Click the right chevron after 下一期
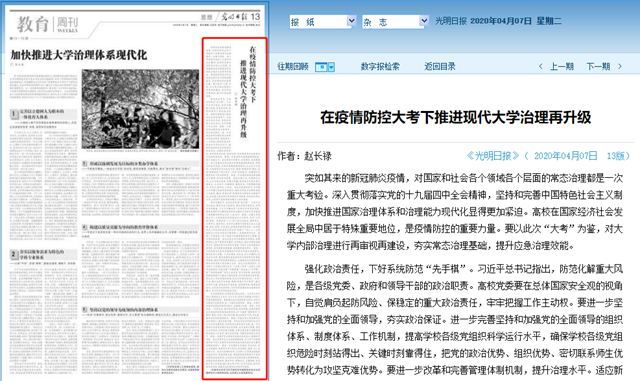This screenshot has width=640, height=381. tap(620, 67)
